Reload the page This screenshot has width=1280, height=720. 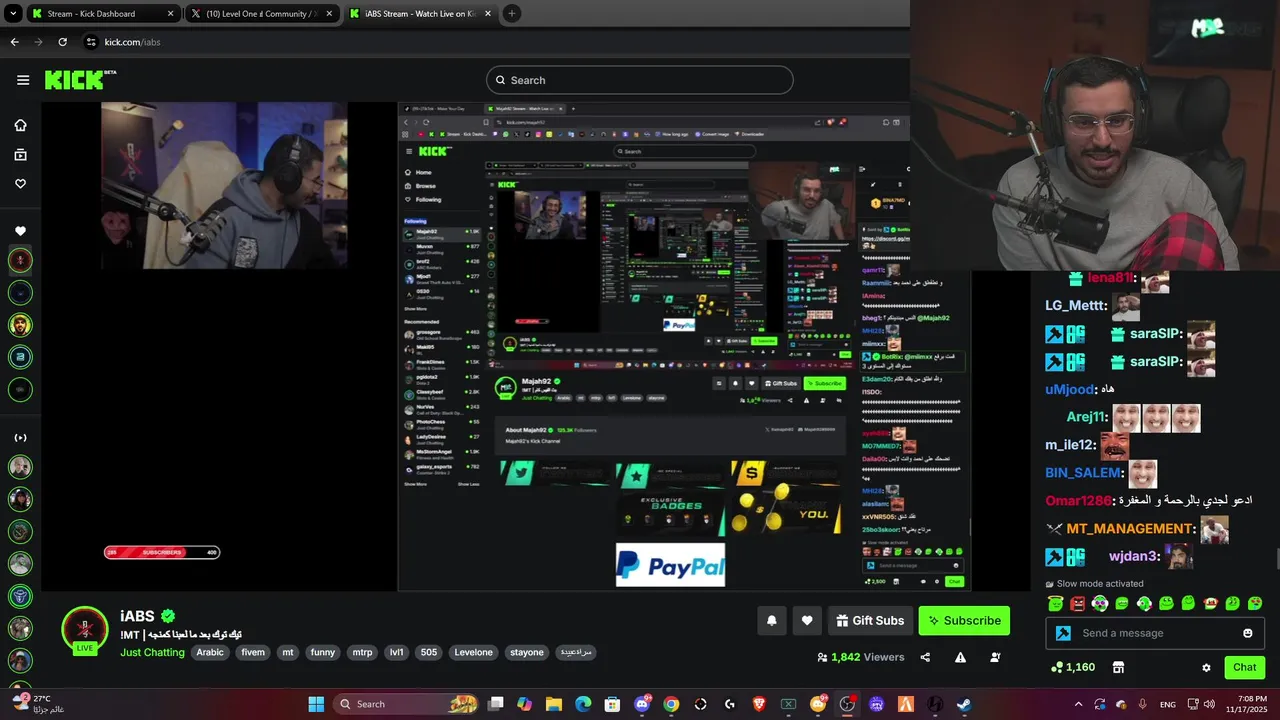click(x=62, y=42)
